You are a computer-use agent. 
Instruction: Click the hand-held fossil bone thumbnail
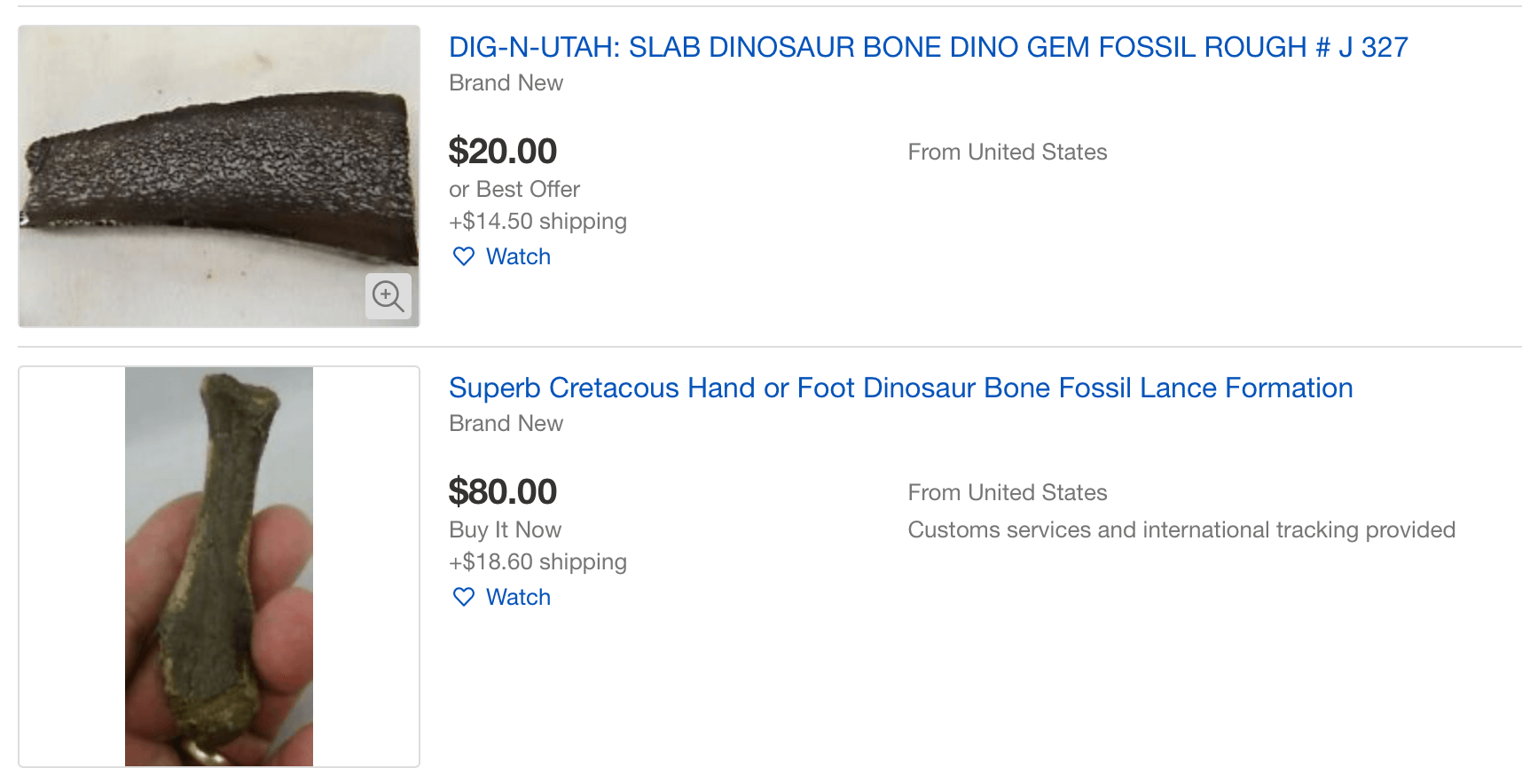point(219,567)
